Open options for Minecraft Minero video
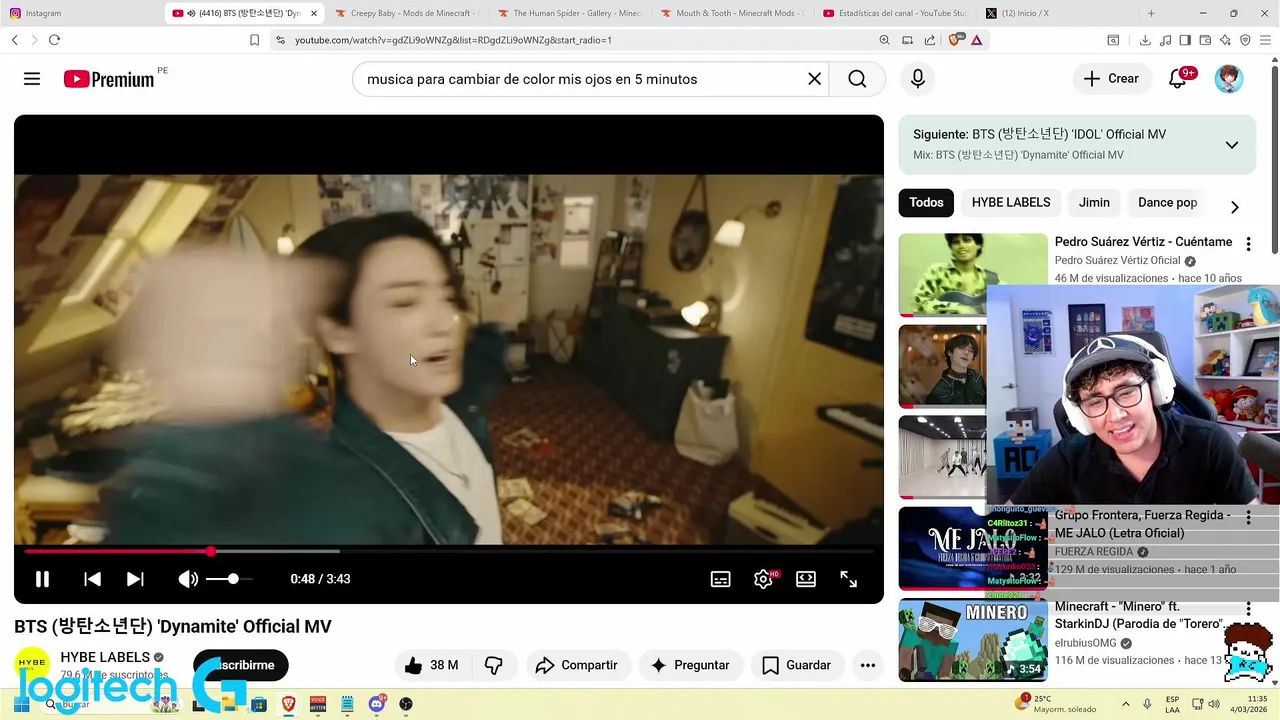Image resolution: width=1280 pixels, height=720 pixels. pyautogui.click(x=1248, y=609)
